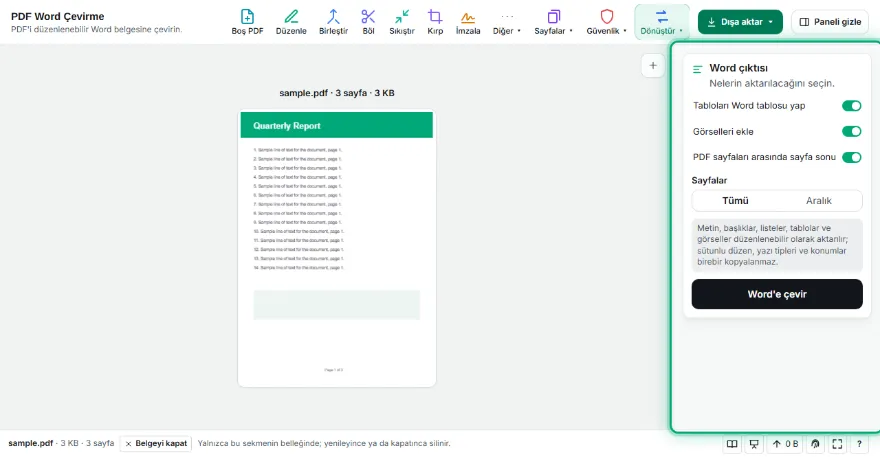Select the Tümü pages option

(x=735, y=200)
